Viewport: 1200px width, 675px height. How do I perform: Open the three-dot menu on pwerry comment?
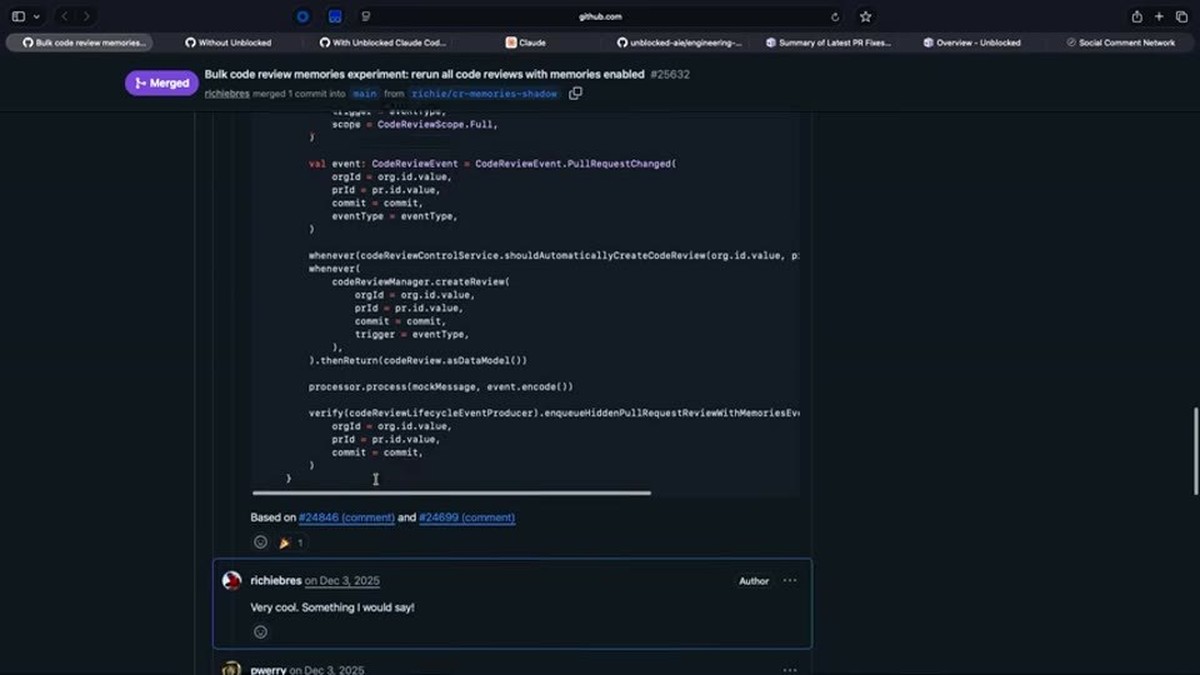pyautogui.click(x=790, y=670)
